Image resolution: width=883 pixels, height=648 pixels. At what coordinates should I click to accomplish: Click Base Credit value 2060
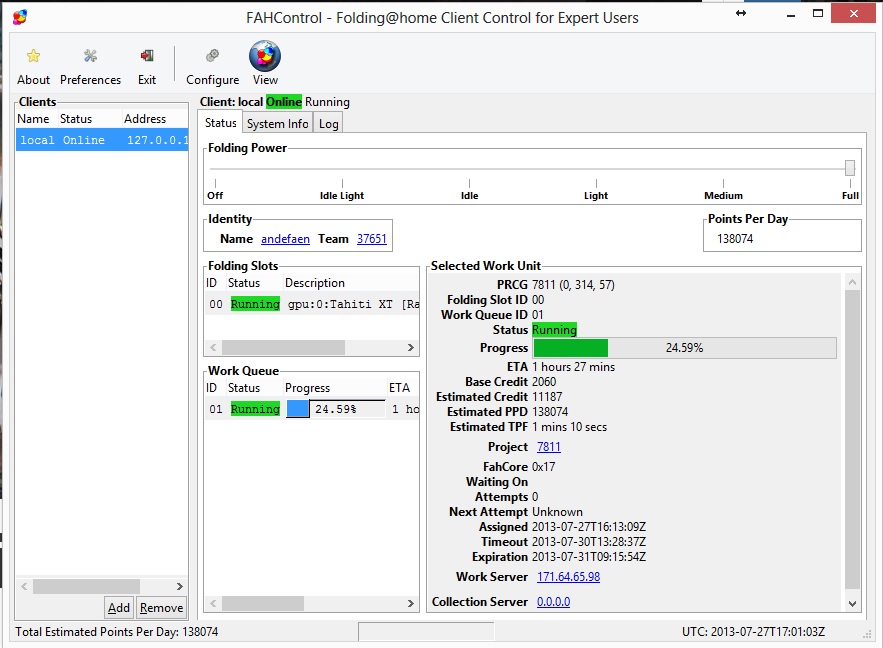[x=544, y=382]
